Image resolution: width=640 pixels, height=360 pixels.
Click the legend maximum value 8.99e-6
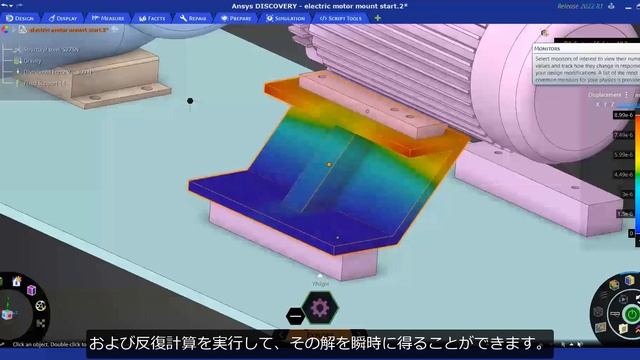tap(624, 116)
